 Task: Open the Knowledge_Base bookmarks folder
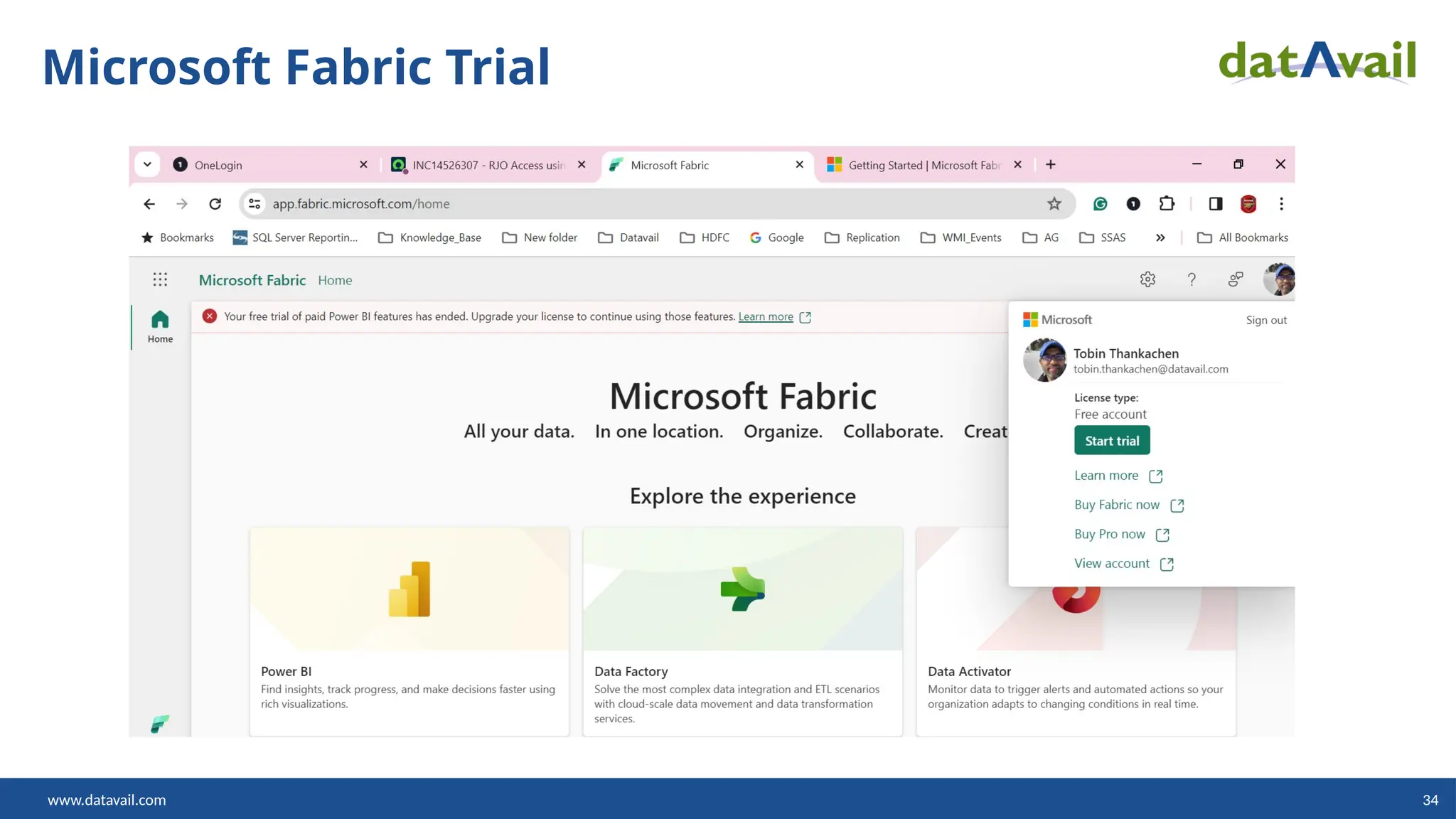click(429, 237)
